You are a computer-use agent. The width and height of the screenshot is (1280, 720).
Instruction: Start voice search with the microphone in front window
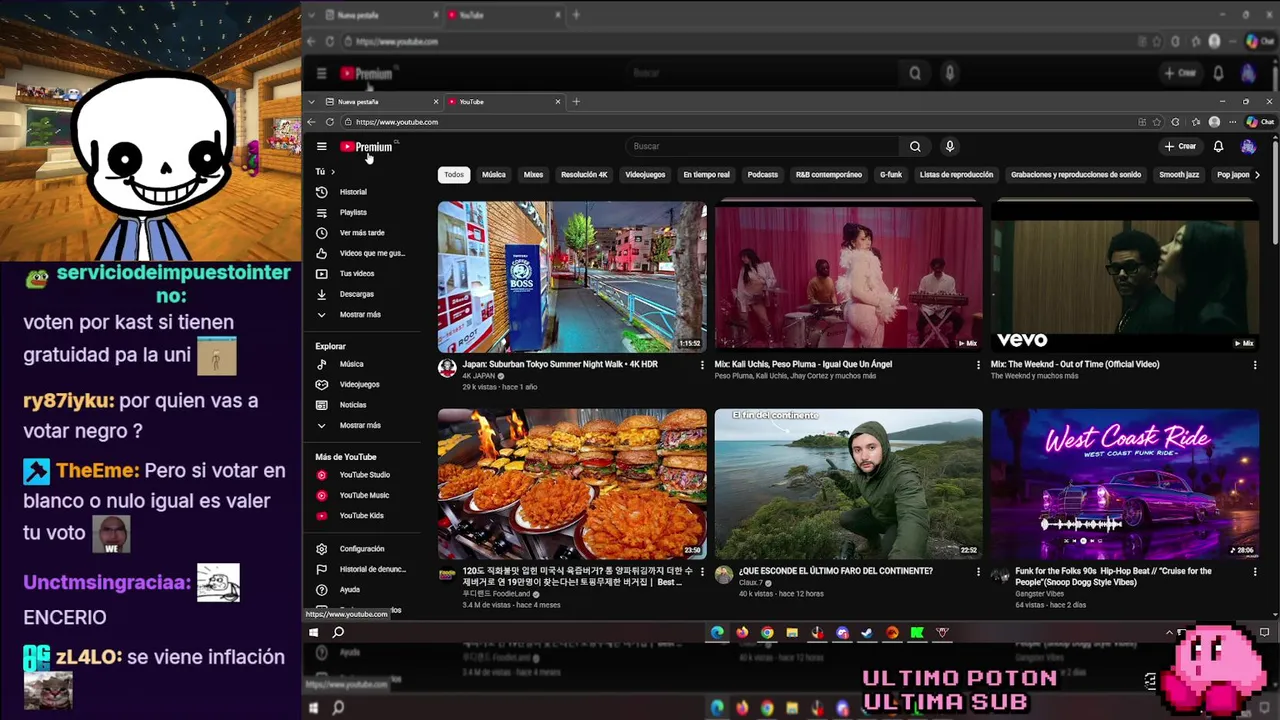pos(950,146)
